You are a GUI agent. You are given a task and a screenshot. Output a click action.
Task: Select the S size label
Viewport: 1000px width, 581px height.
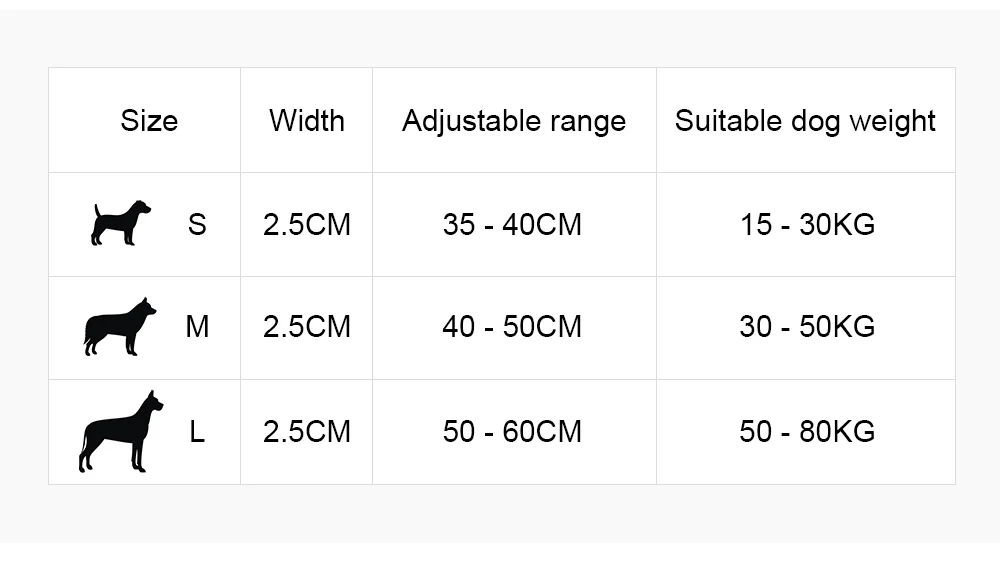[x=197, y=224]
